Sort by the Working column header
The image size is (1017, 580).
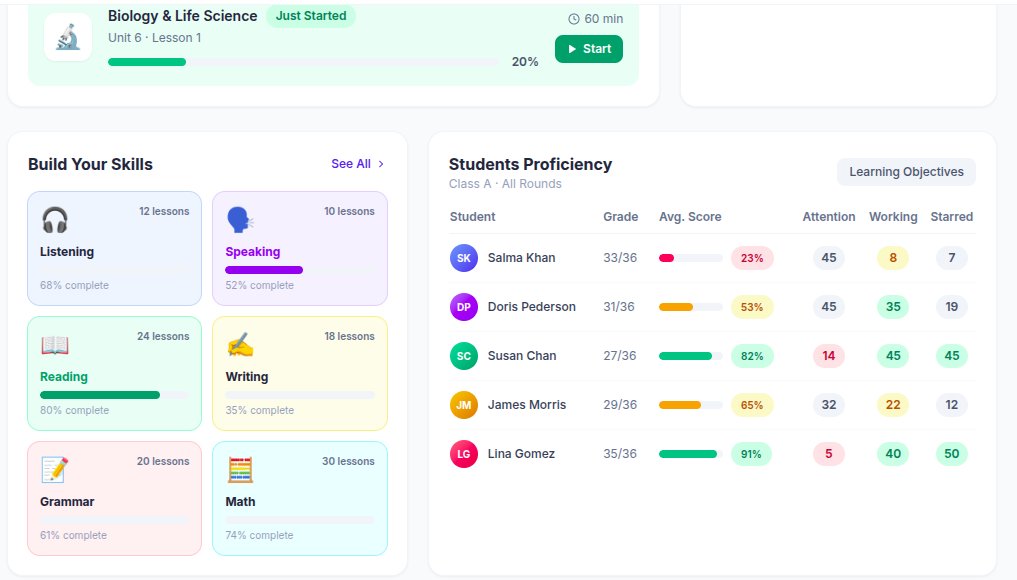point(893,217)
